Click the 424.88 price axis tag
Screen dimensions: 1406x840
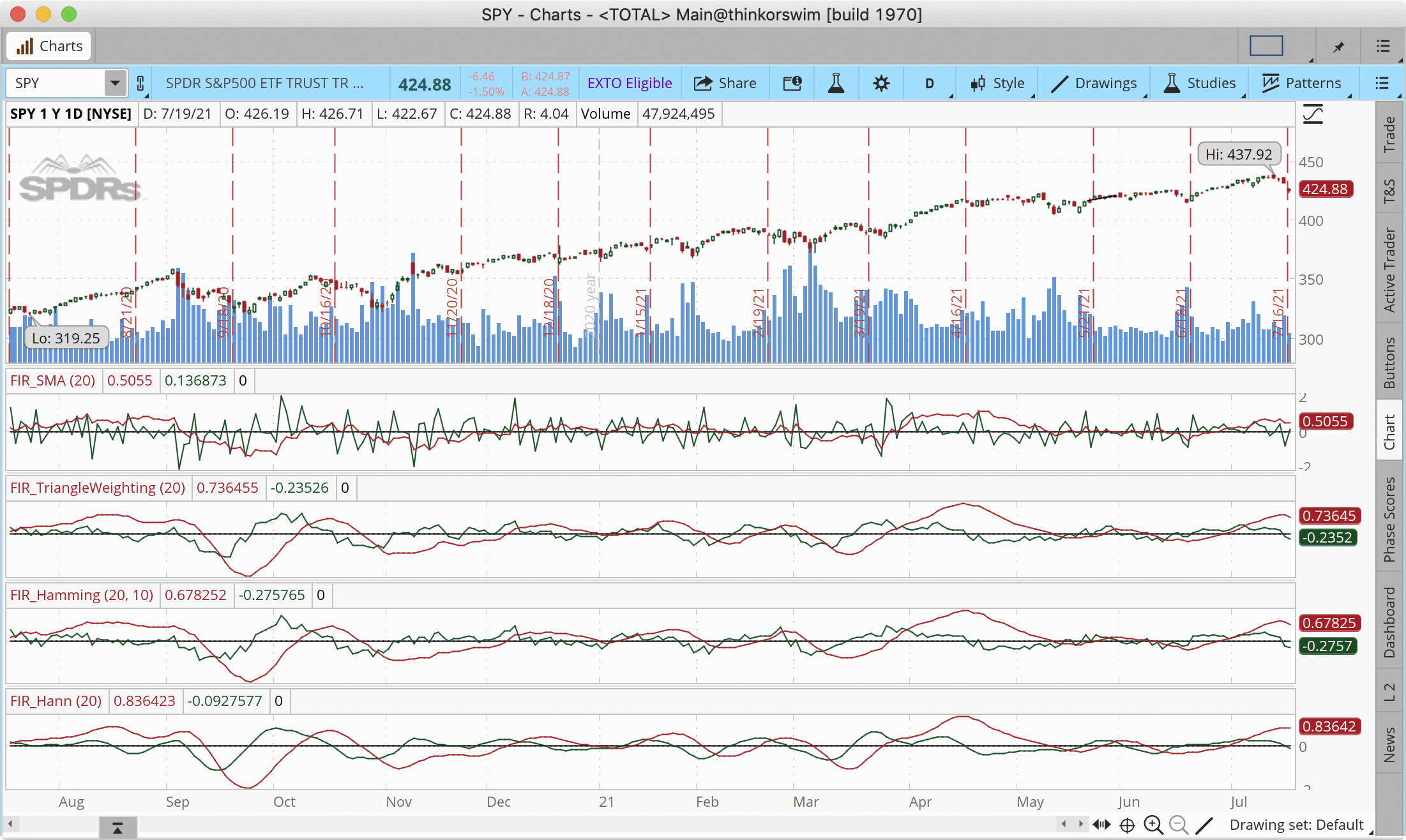1325,189
